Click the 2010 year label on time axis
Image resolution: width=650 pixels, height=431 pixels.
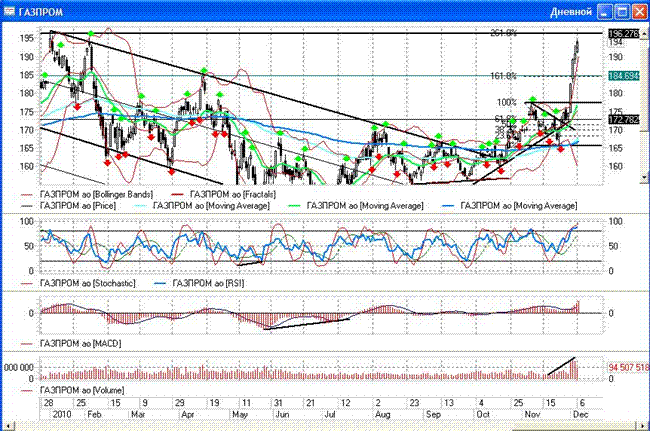point(61,414)
